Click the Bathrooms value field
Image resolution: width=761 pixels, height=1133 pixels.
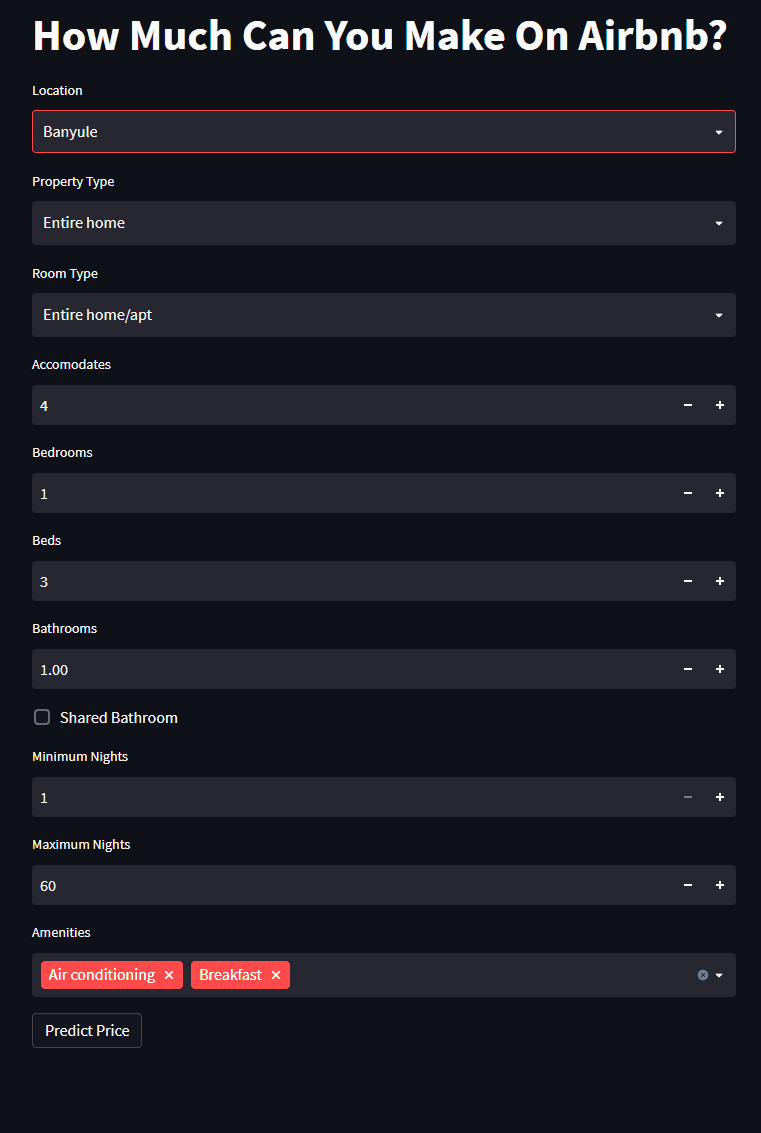pyautogui.click(x=300, y=669)
